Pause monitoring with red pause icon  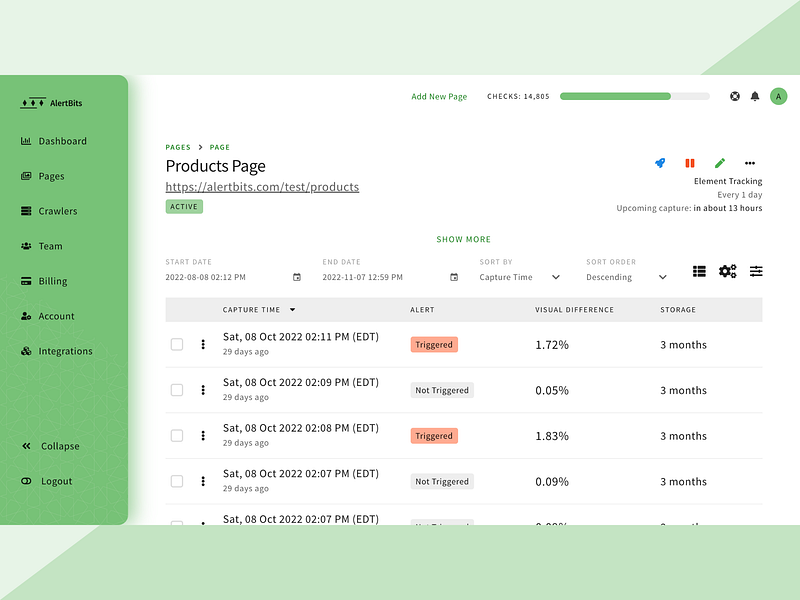(x=690, y=163)
